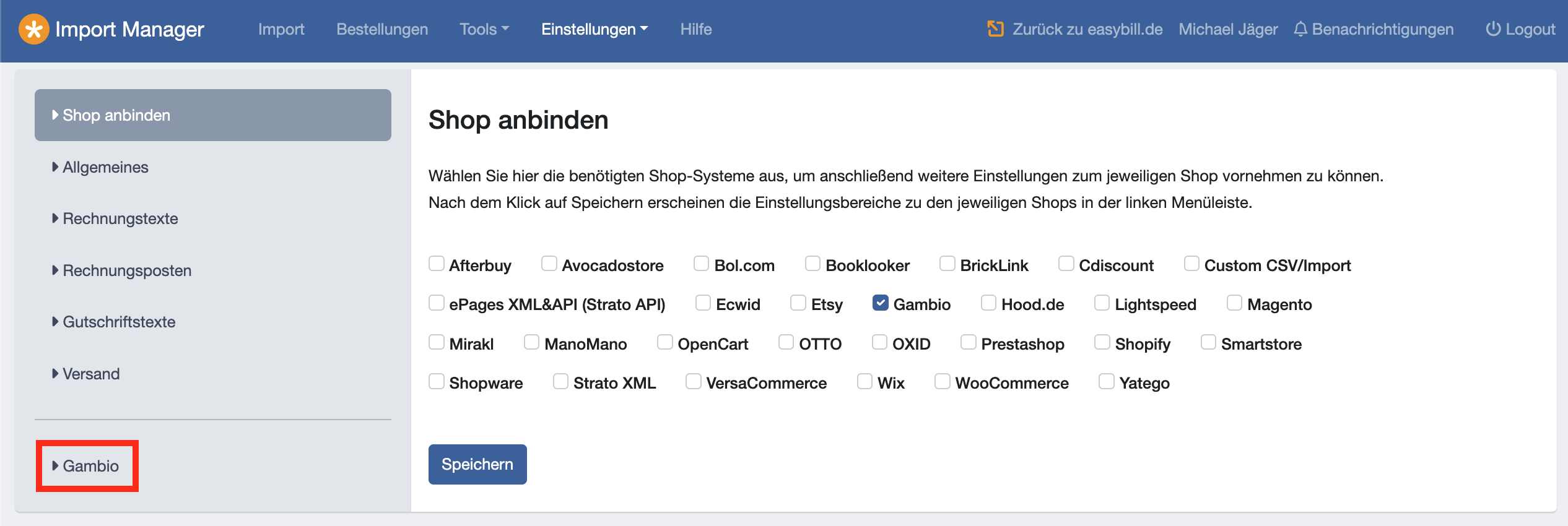Open Allgemeines in the sidebar
Viewport: 1568px width, 526px height.
point(213,167)
